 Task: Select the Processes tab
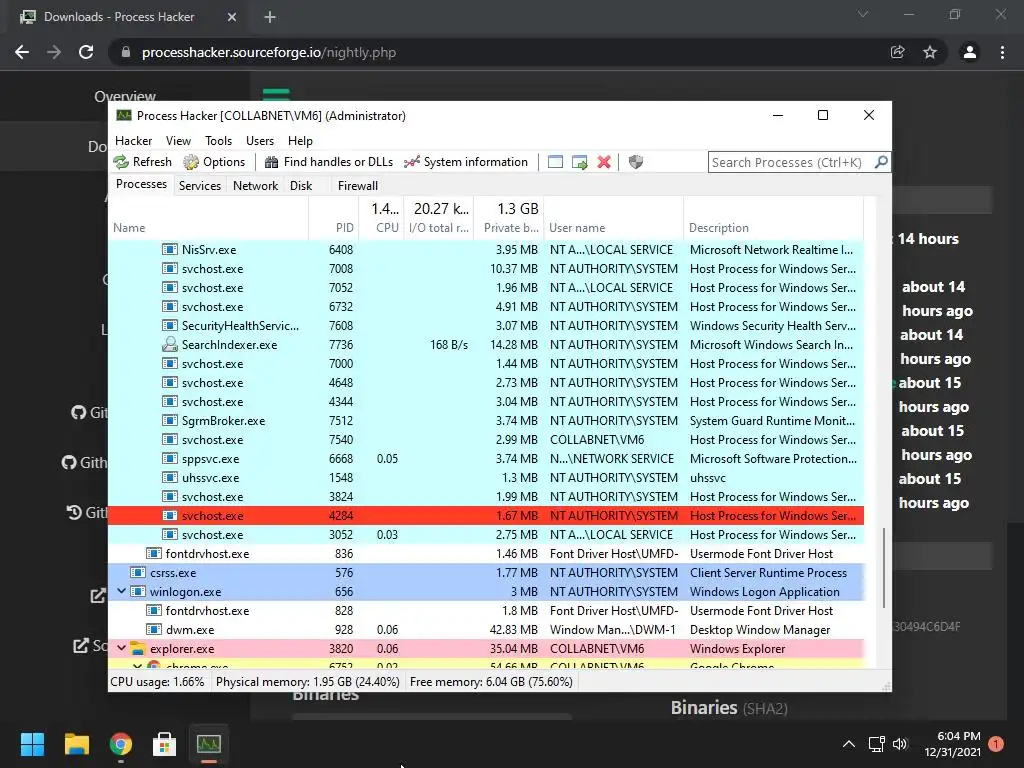[141, 184]
